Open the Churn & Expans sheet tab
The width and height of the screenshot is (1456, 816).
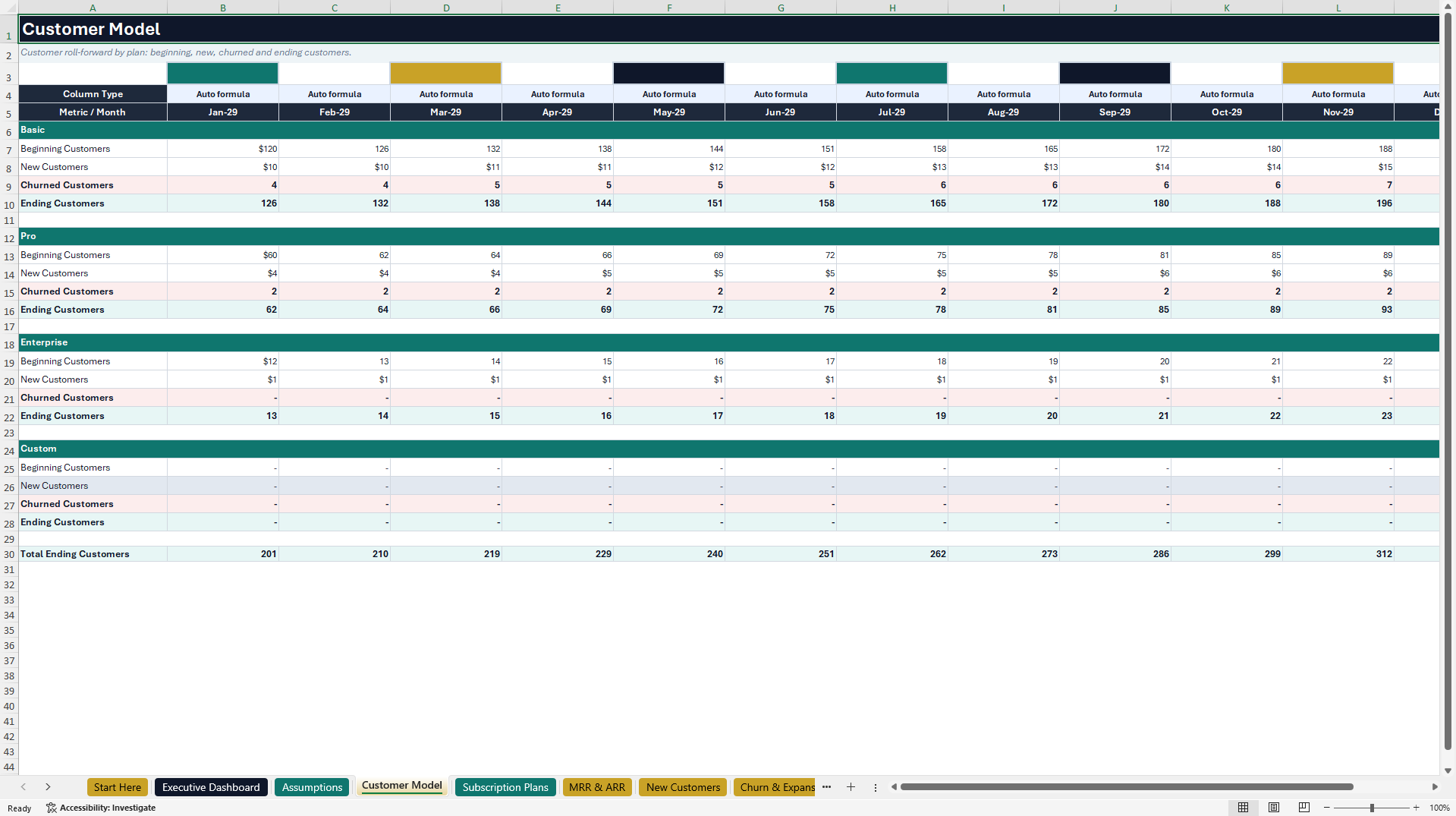(x=775, y=787)
